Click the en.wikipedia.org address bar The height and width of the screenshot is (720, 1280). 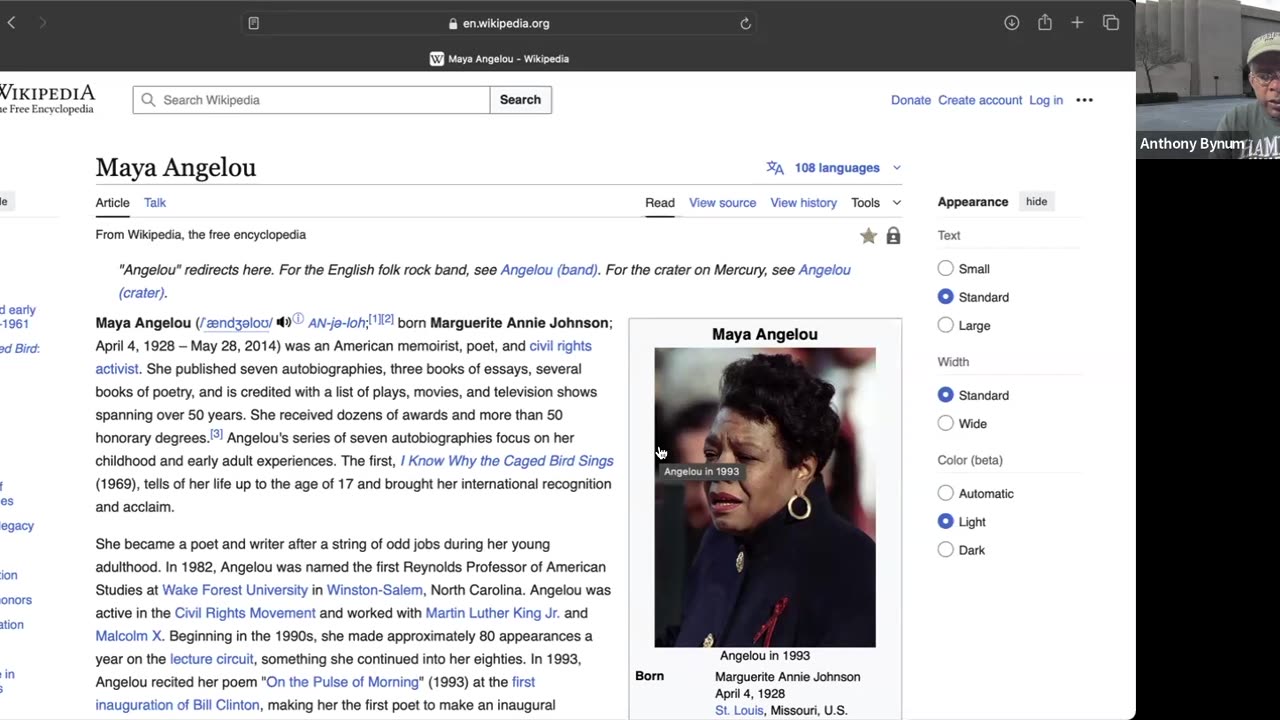tap(500, 23)
